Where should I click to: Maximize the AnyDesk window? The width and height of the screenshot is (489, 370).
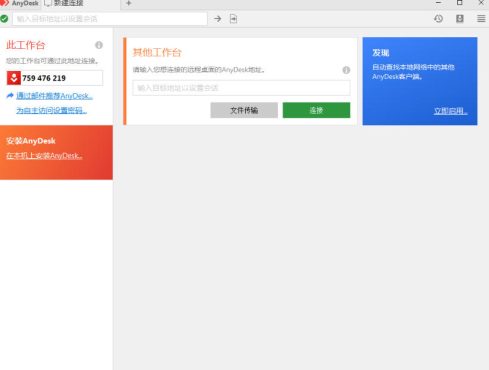pyautogui.click(x=460, y=3)
